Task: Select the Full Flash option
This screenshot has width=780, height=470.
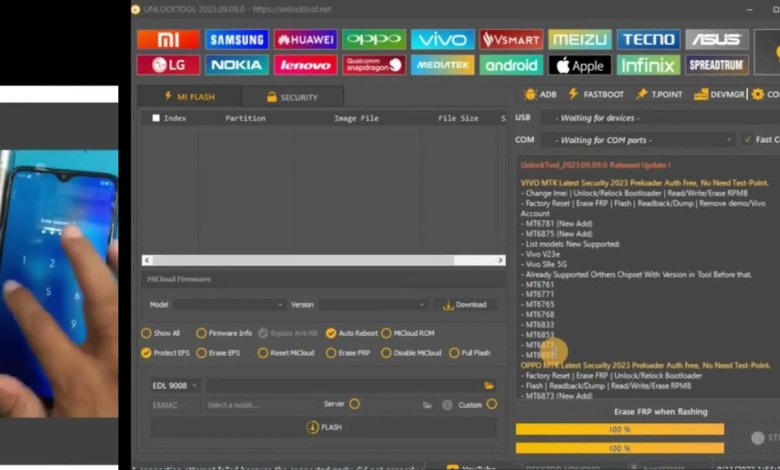Action: click(x=470, y=353)
